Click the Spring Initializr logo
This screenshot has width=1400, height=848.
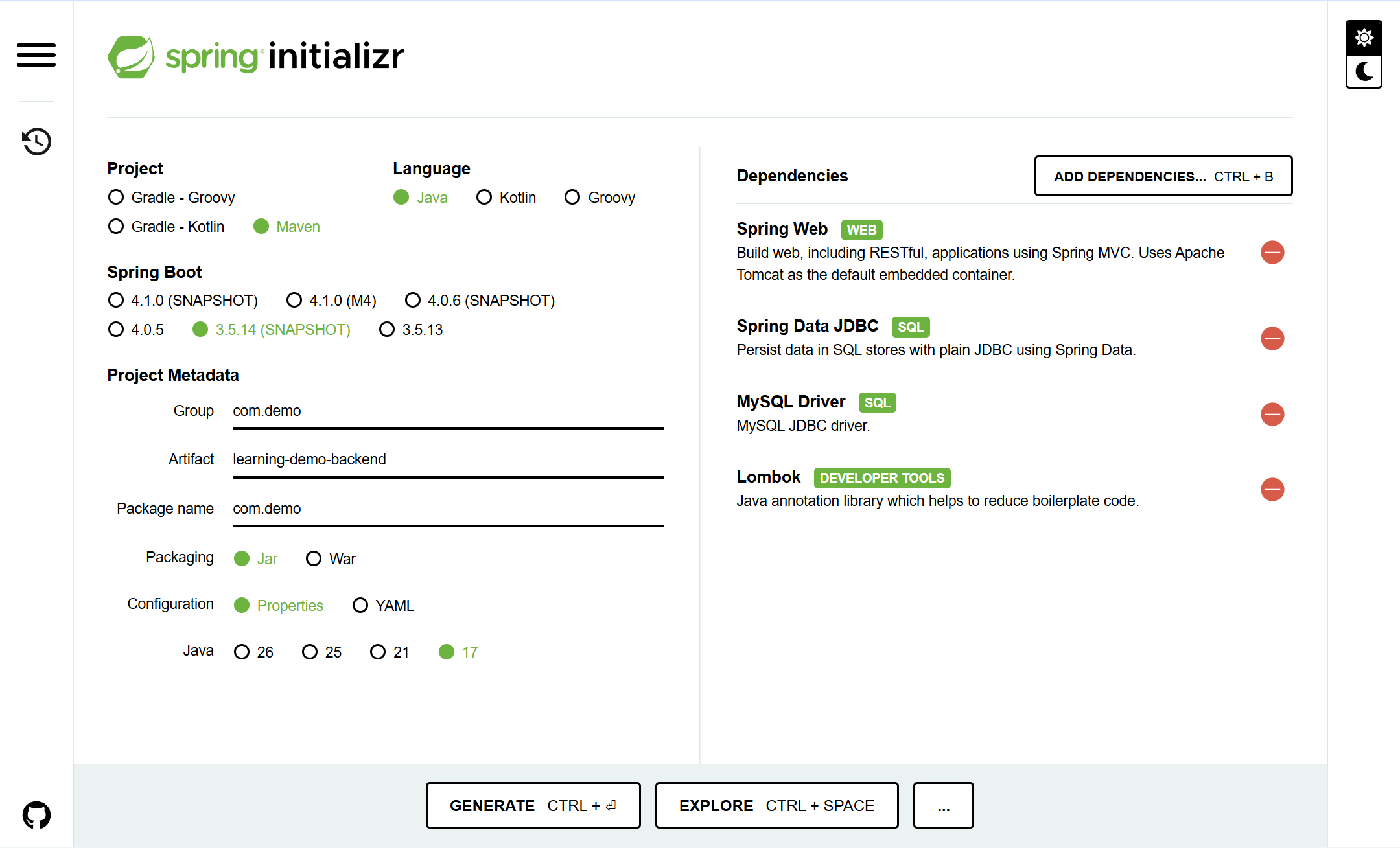click(x=255, y=56)
